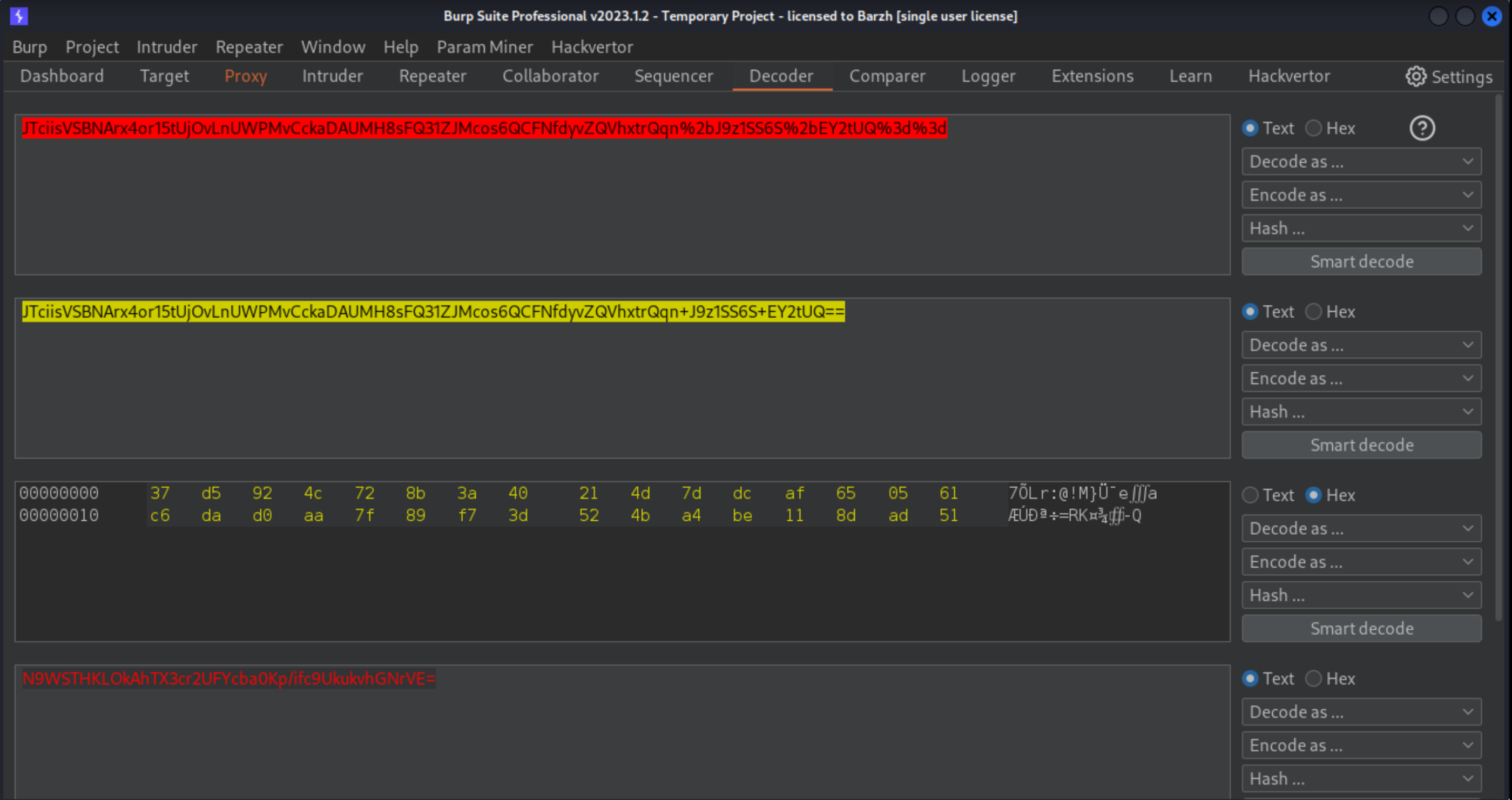
Task: Open 'Encode as' dropdown in first panel
Action: (1361, 195)
